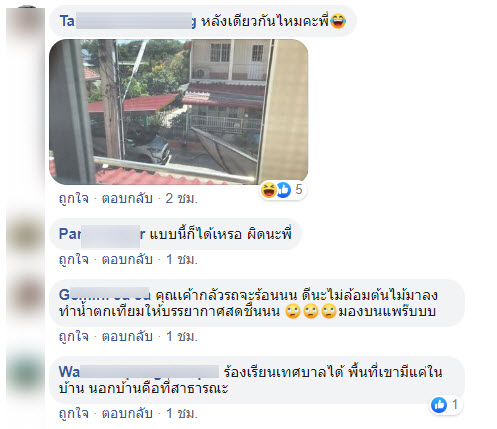Click the laughing emoji in first comment
Viewport: 497px width, 429px height.
[x=338, y=21]
